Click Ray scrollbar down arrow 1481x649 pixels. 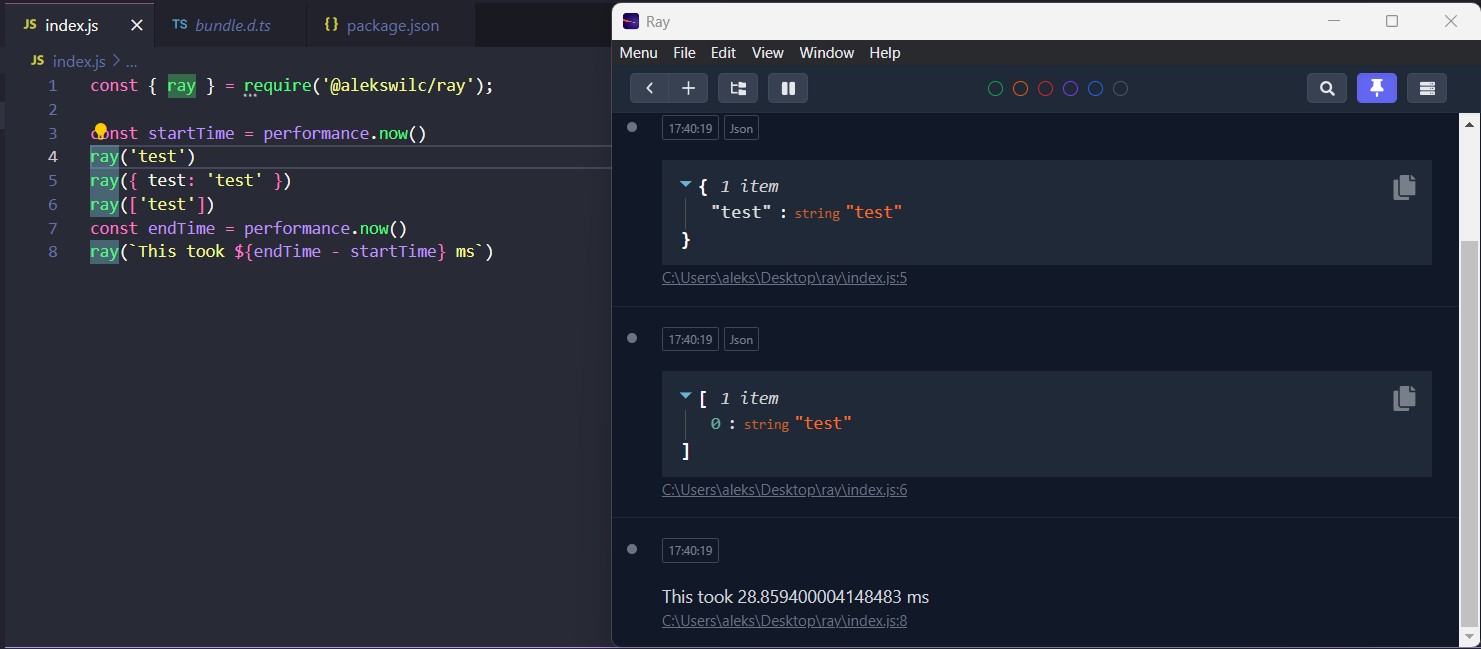click(1469, 636)
